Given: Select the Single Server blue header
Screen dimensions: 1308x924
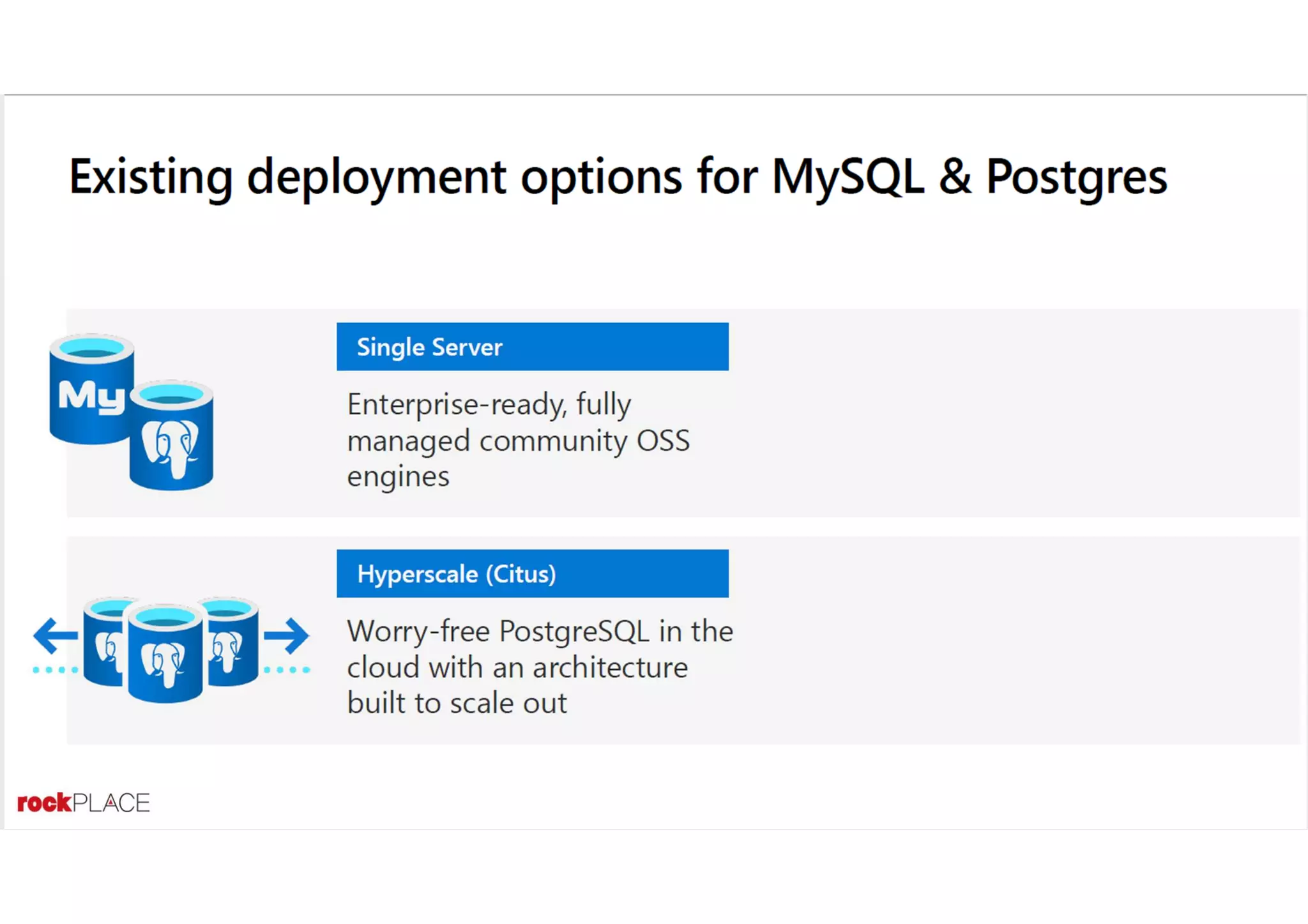Looking at the screenshot, I should [x=533, y=347].
